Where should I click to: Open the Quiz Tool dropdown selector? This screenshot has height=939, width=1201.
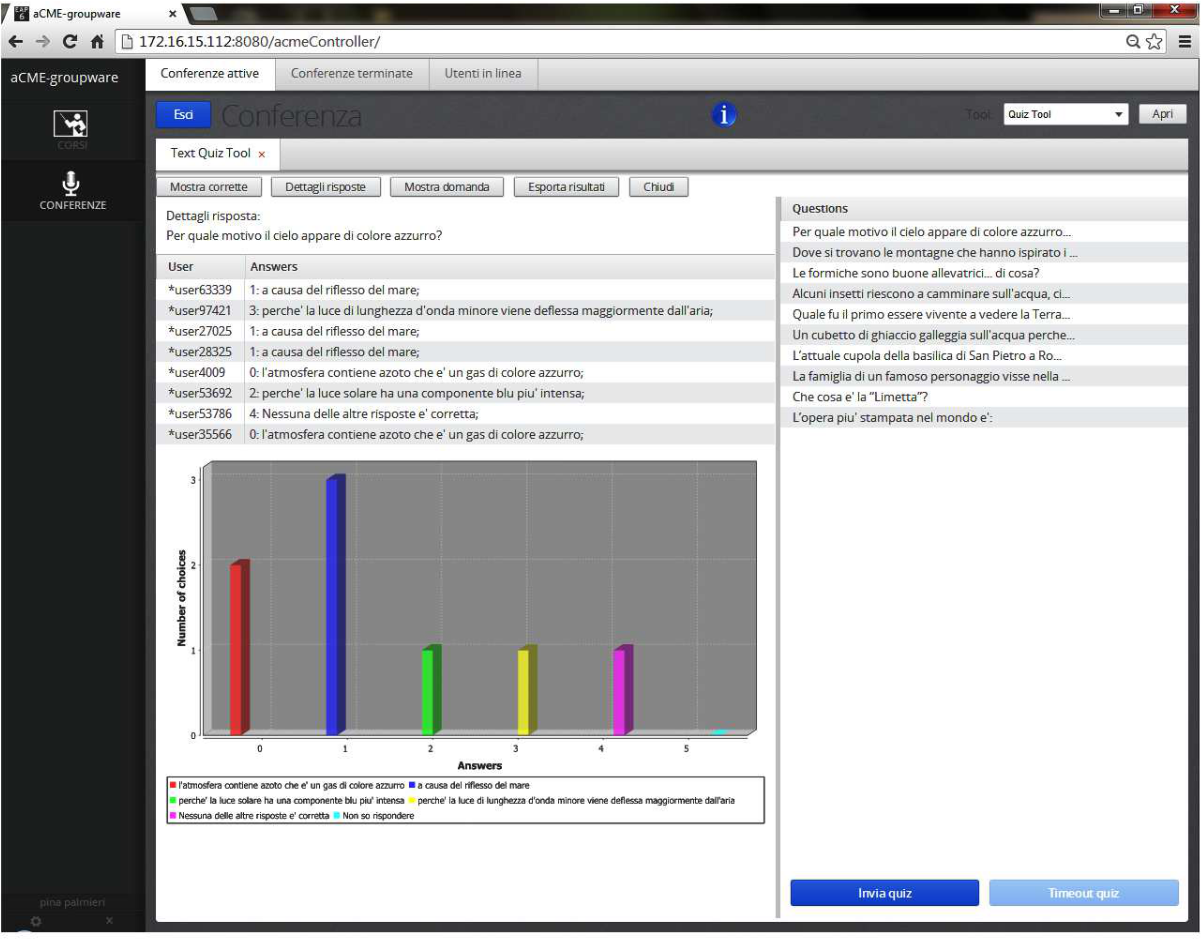pos(1065,113)
